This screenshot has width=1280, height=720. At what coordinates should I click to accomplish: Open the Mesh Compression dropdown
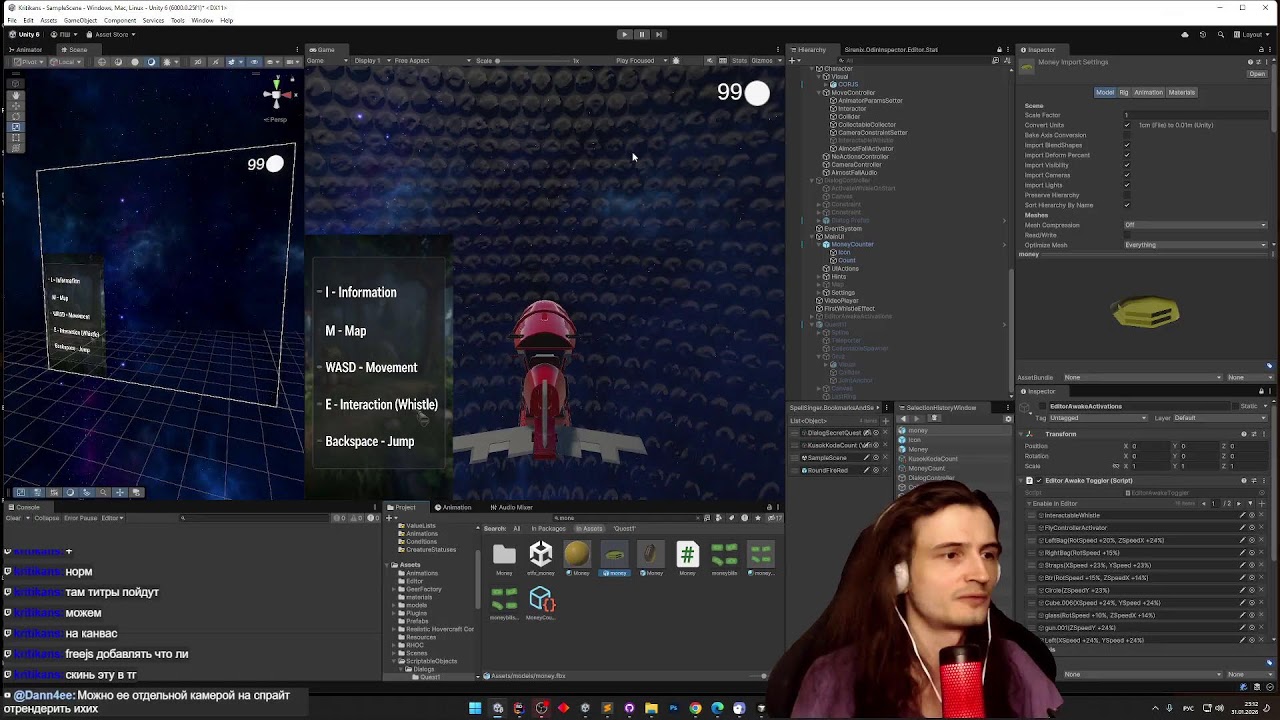pyautogui.click(x=1195, y=225)
